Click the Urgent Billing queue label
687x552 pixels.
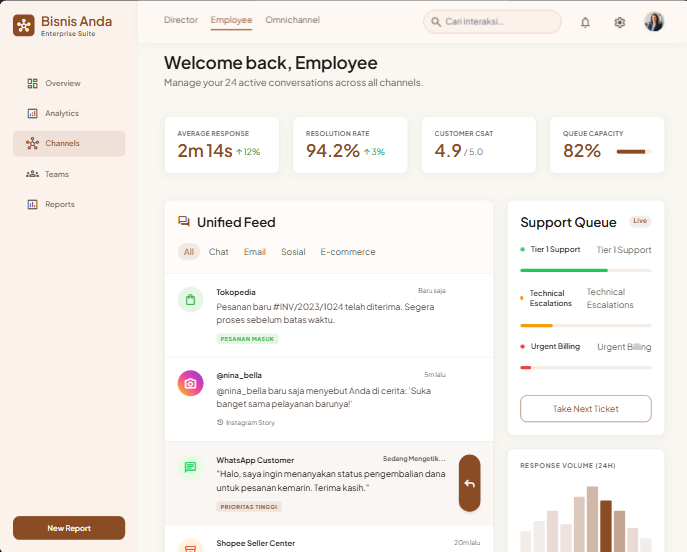point(555,347)
